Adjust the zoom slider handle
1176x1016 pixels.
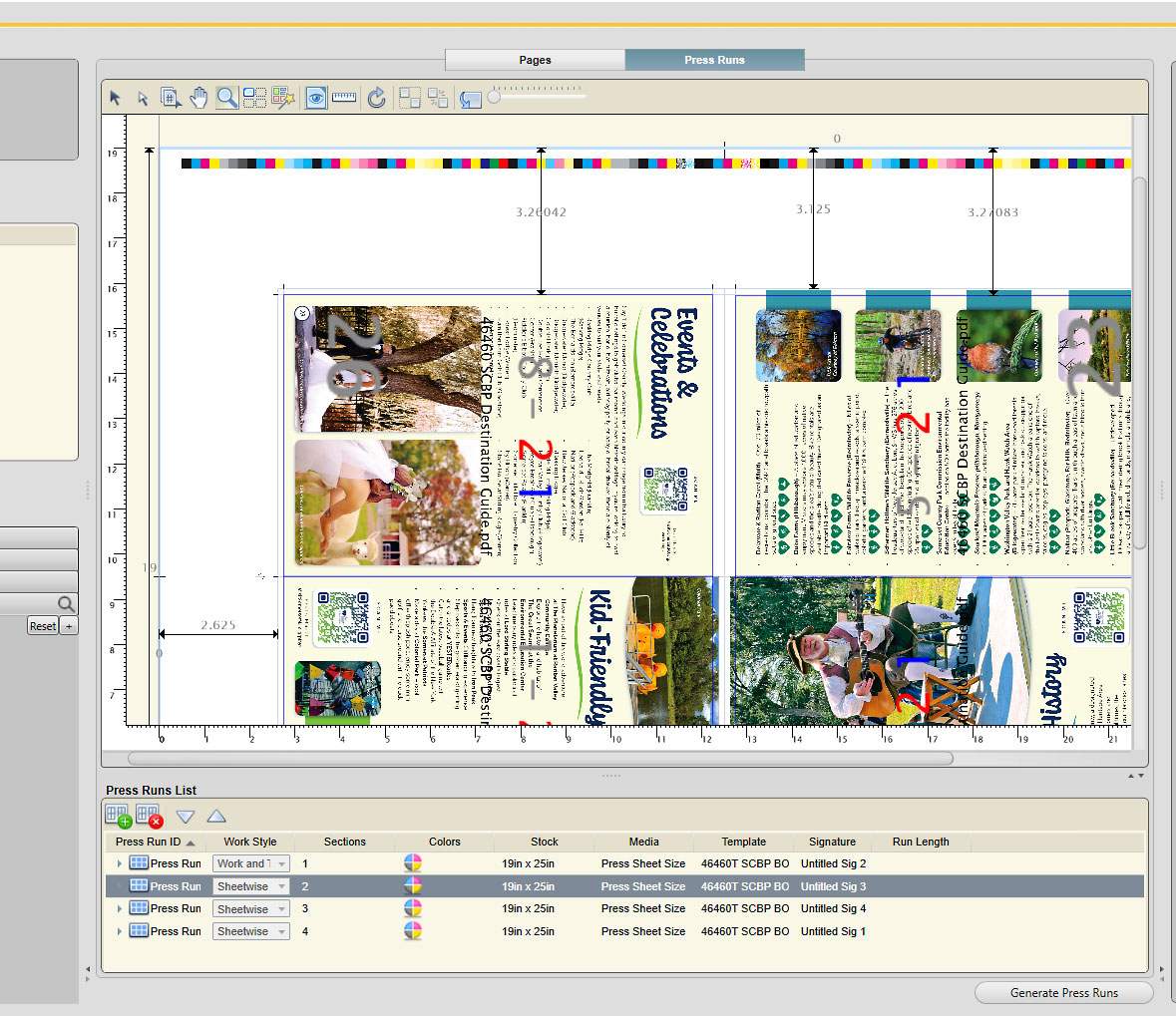[x=494, y=97]
